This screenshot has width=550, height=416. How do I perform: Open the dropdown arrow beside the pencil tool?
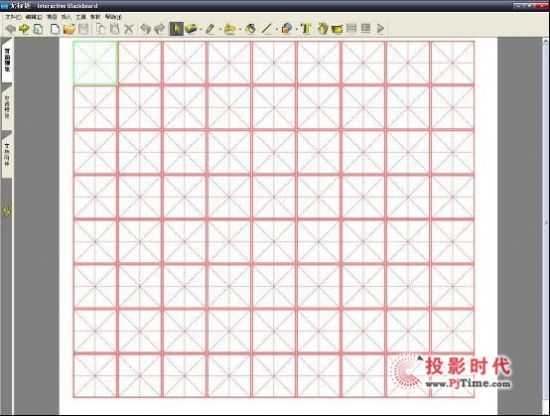pyautogui.click(x=220, y=29)
